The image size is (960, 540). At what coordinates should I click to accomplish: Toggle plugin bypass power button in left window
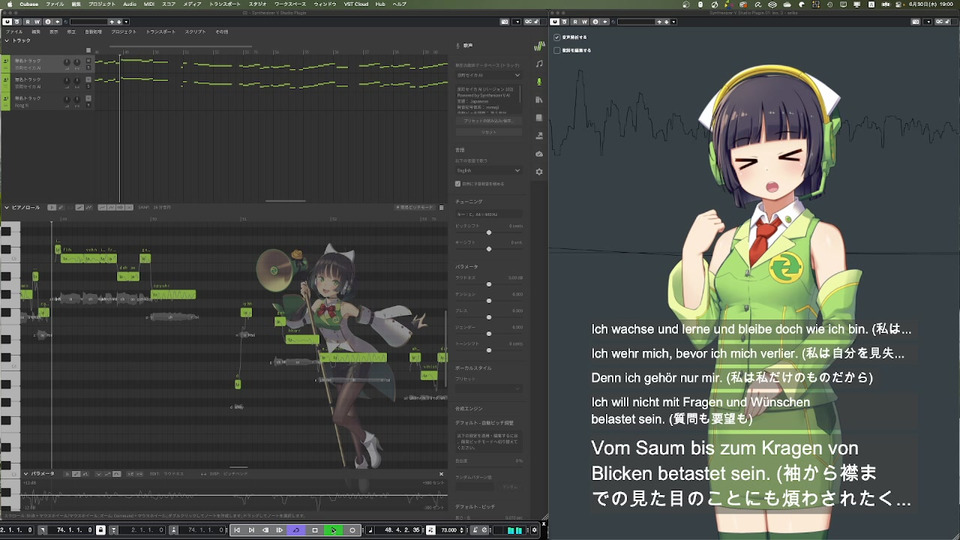pyautogui.click(x=8, y=22)
